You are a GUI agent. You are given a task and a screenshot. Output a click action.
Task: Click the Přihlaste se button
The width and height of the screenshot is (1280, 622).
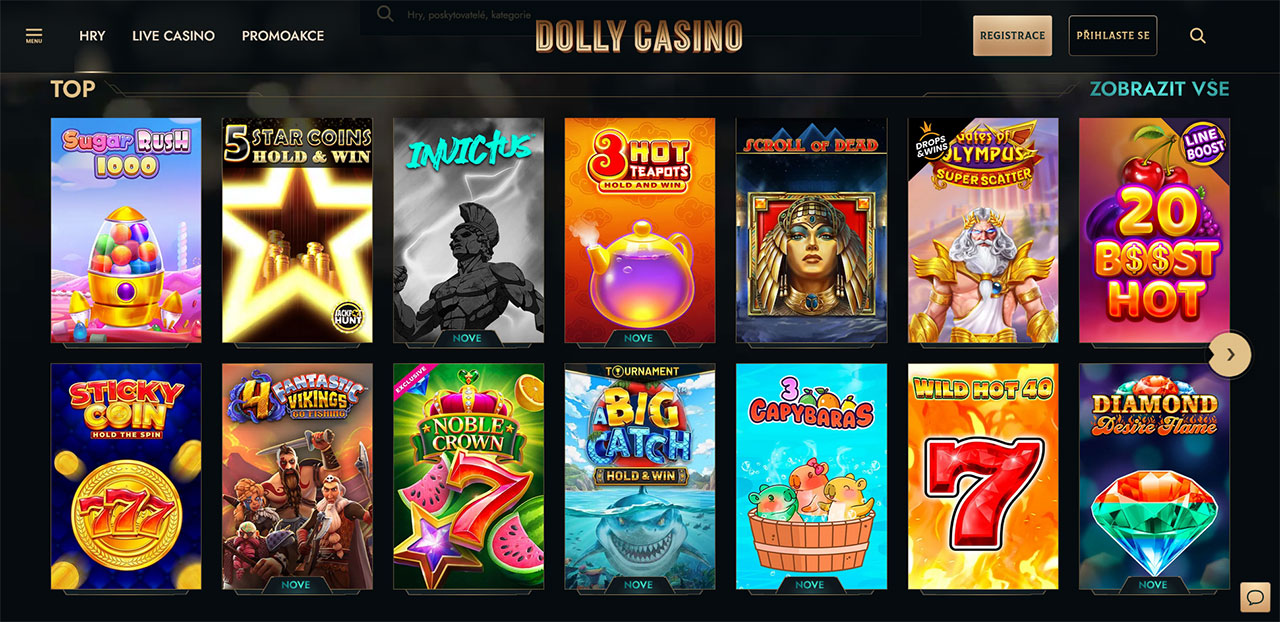(1113, 35)
